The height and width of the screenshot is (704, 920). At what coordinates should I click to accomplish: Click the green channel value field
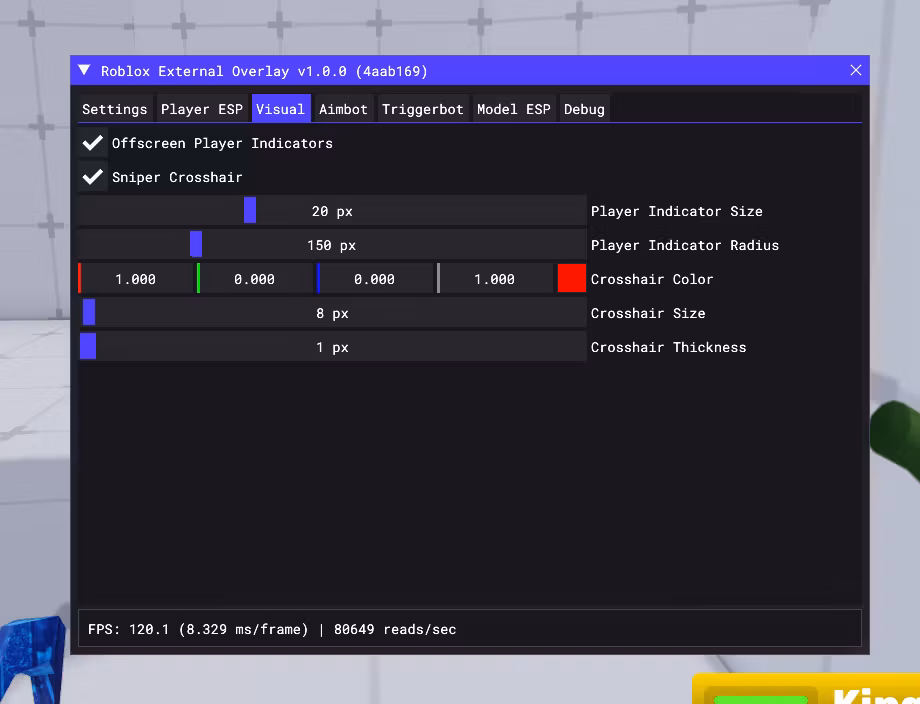pyautogui.click(x=255, y=279)
